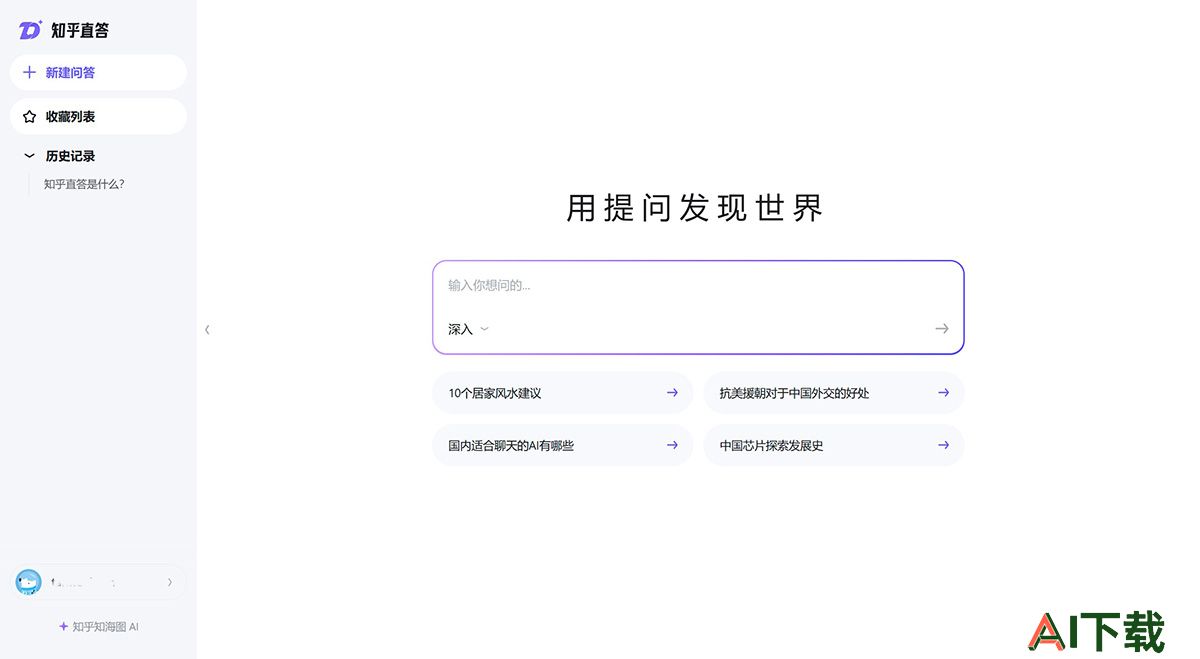Click the send arrow in the question box
This screenshot has height=659, width=1200.
point(941,329)
